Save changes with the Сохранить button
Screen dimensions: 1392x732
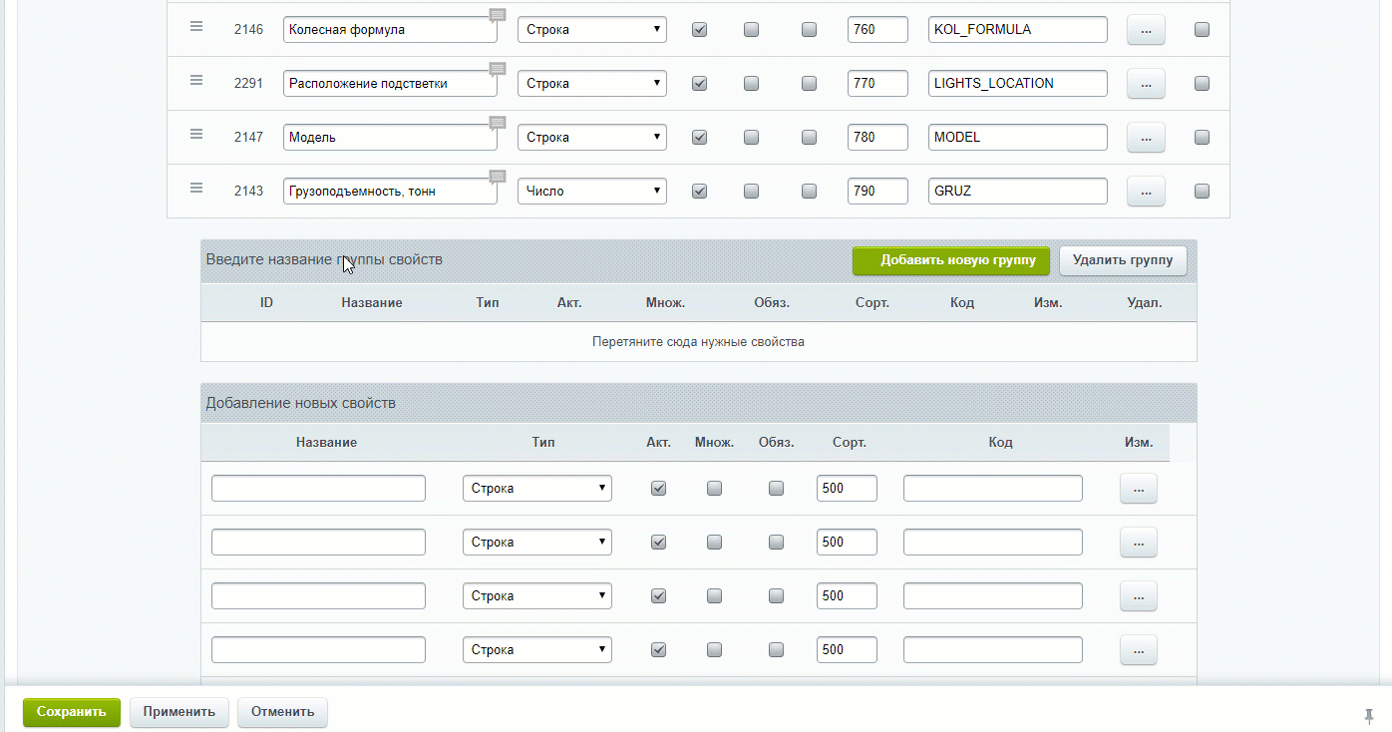point(72,712)
